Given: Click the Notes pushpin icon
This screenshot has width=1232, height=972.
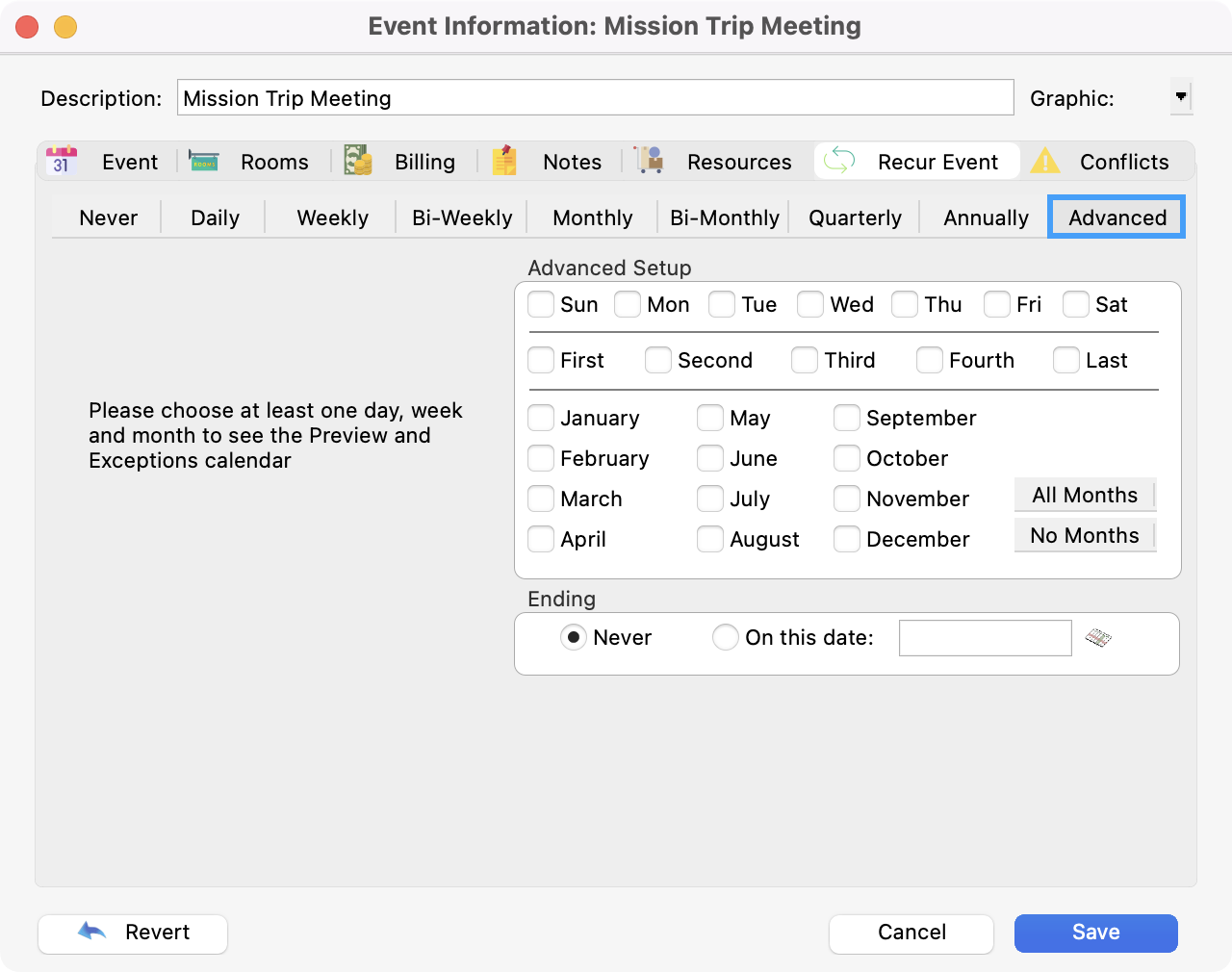Looking at the screenshot, I should pyautogui.click(x=505, y=161).
